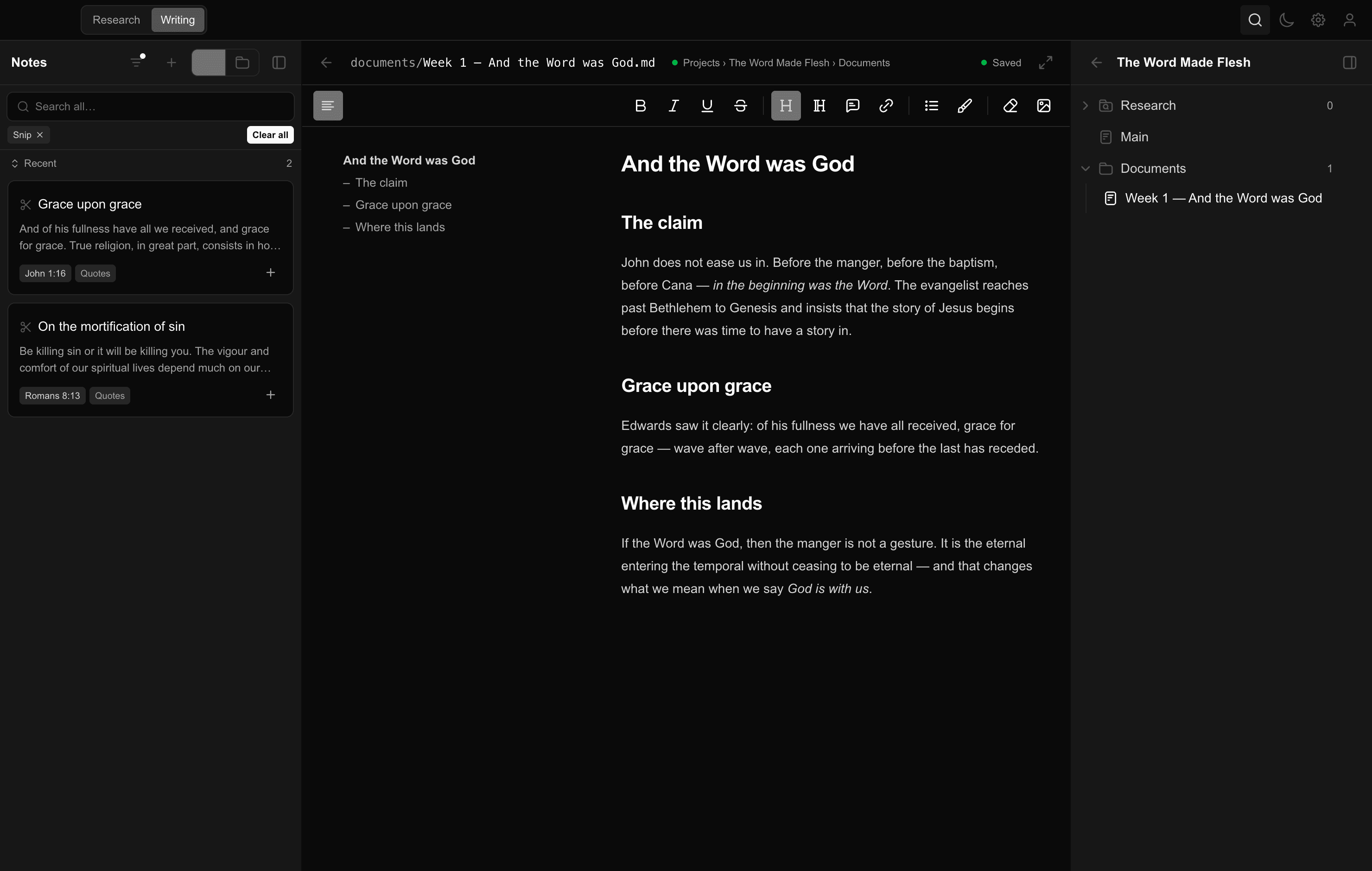
Task: Go back in The Word Made Flesh panel
Action: [1097, 63]
